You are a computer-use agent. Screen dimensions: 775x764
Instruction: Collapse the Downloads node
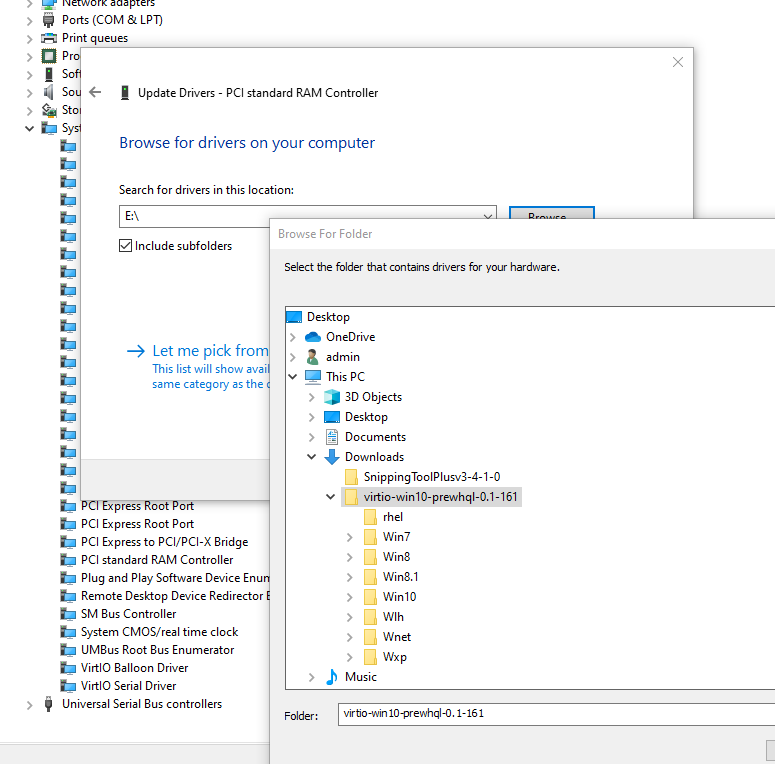(311, 457)
